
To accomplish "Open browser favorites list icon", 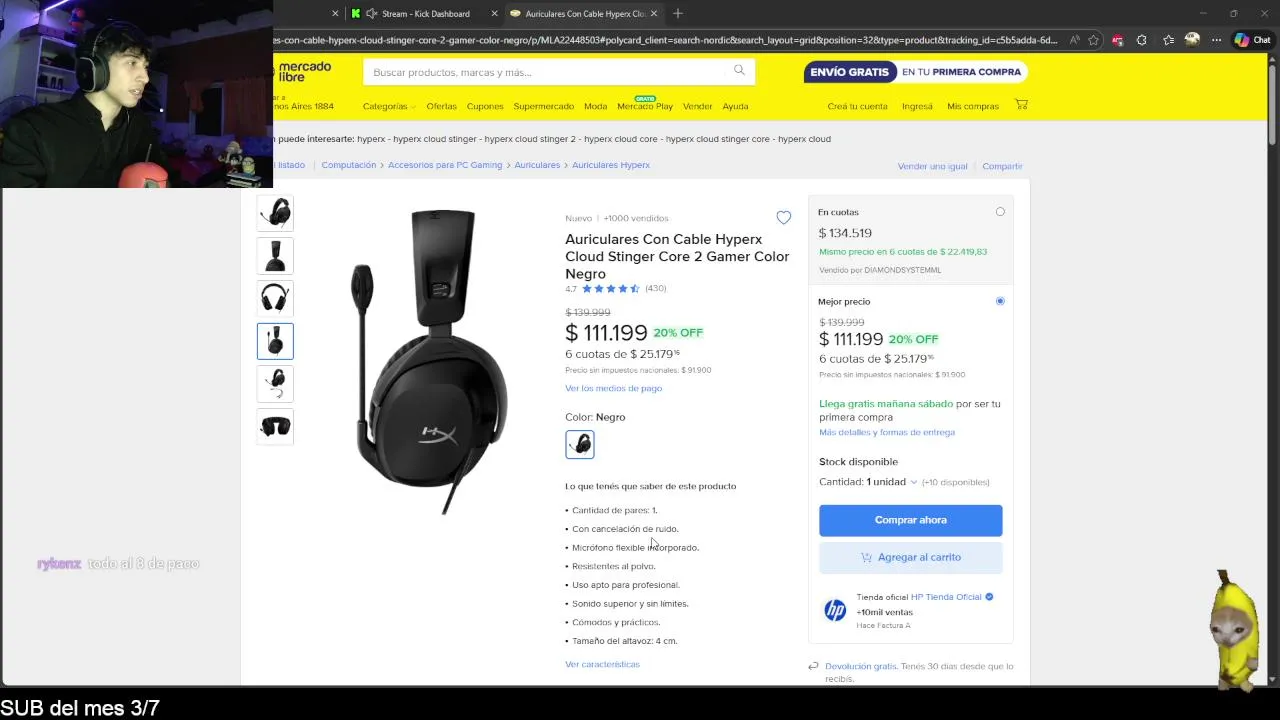I will click(x=1167, y=40).
